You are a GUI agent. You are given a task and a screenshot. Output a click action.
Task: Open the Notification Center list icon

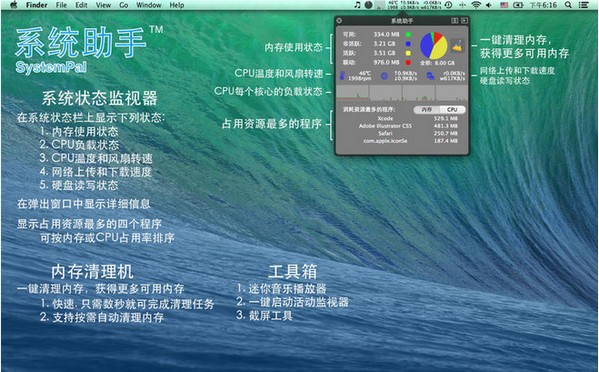pos(583,5)
